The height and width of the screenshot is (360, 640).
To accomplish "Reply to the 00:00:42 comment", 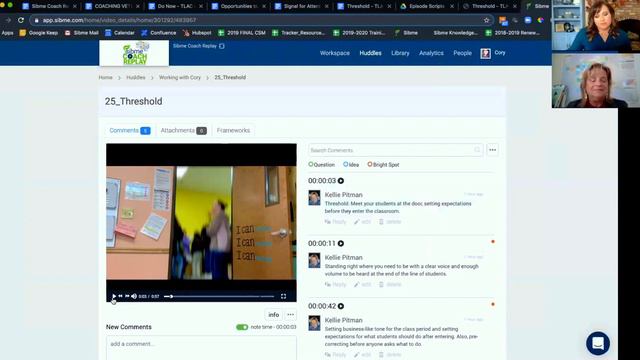I will 336,355.
